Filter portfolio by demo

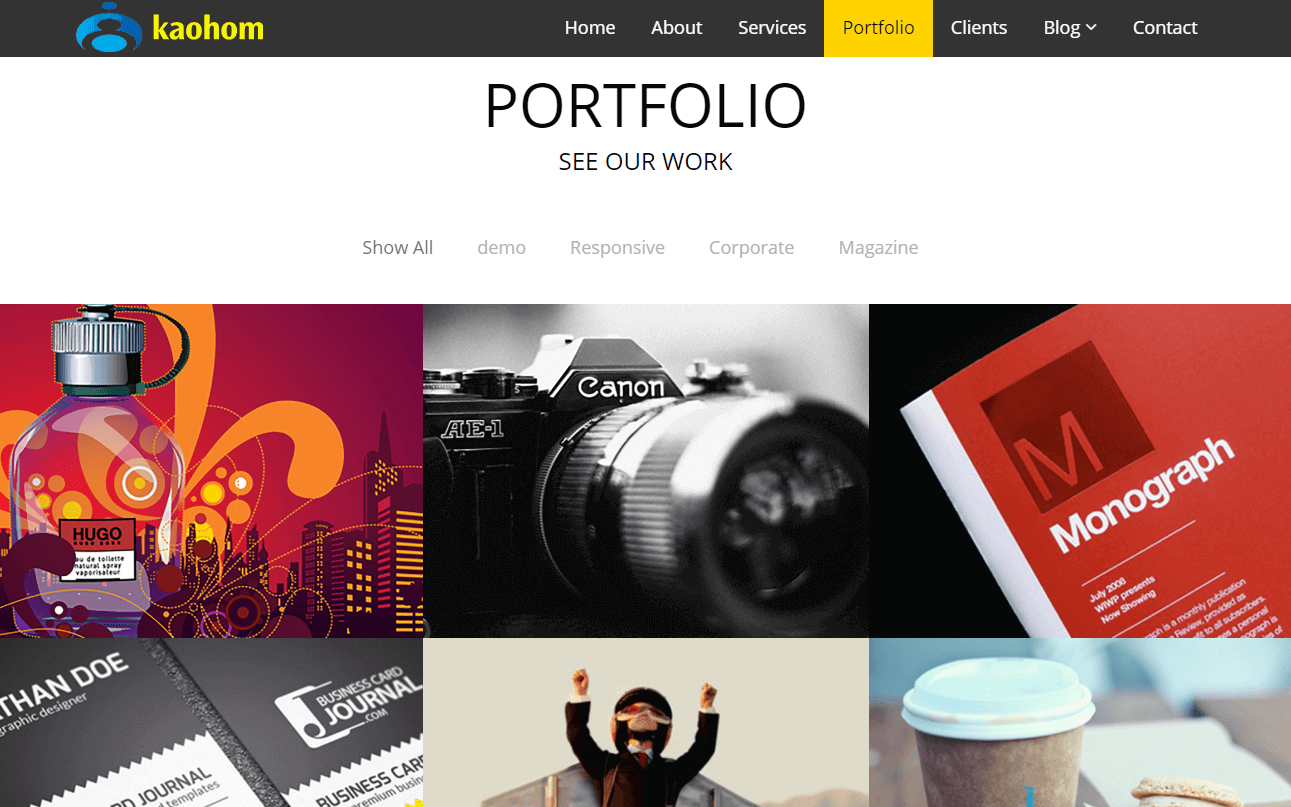pos(502,247)
